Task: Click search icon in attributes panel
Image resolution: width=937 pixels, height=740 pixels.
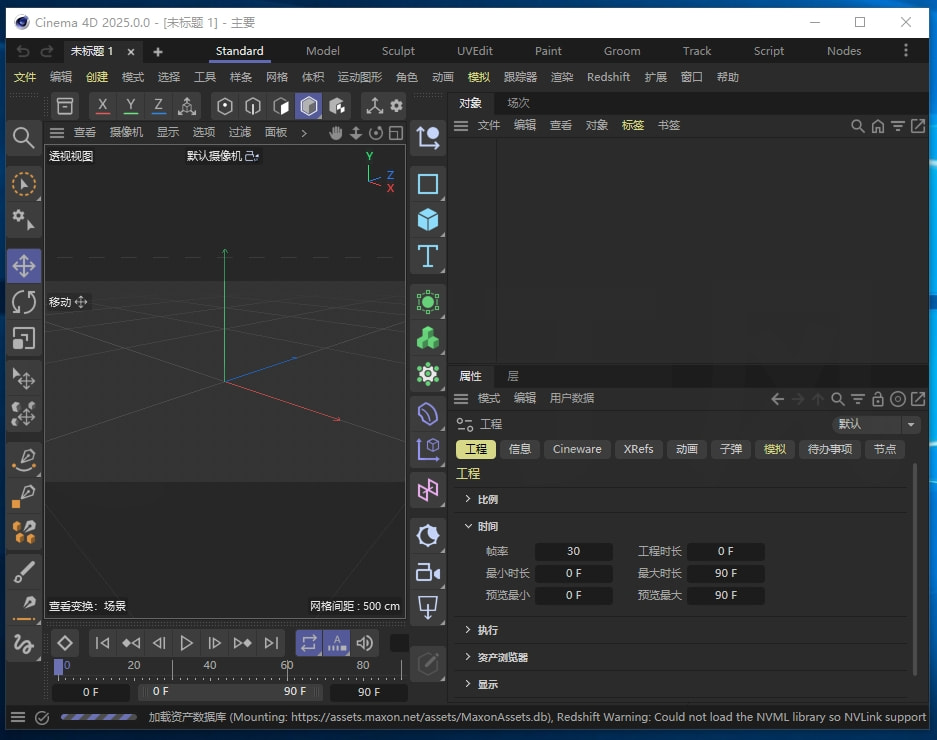Action: [837, 399]
